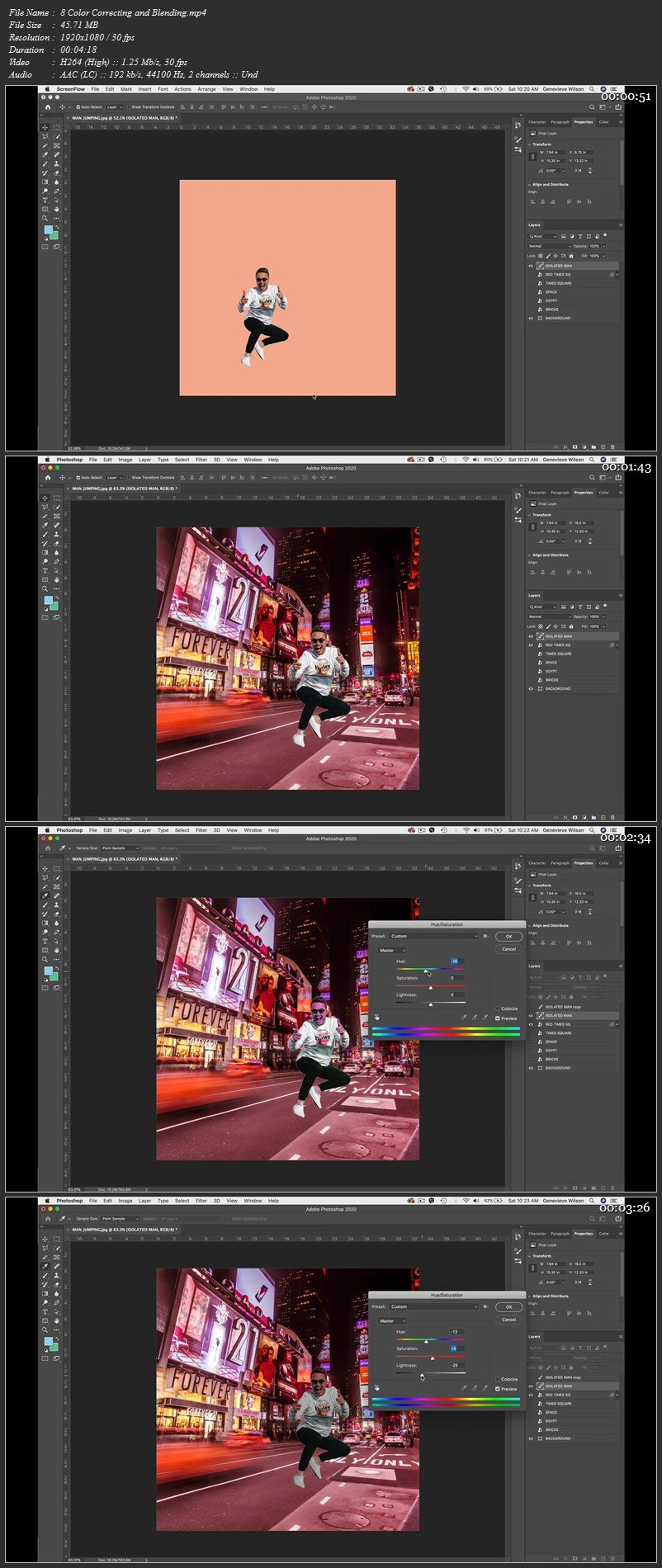This screenshot has height=1568, width=662.
Task: Click the search magnifier in 00:00:51 options bar
Action: [592, 107]
